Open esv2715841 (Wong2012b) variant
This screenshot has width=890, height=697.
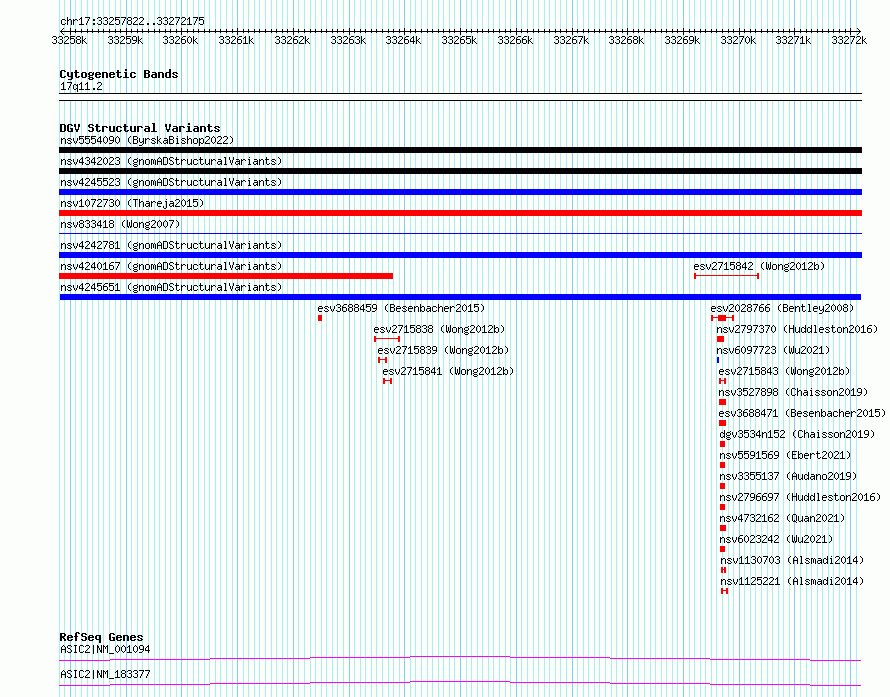click(448, 371)
